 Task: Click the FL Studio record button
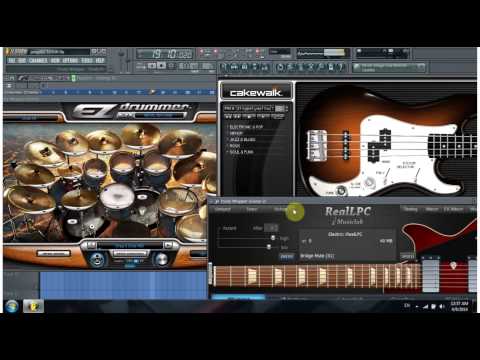click(172, 66)
